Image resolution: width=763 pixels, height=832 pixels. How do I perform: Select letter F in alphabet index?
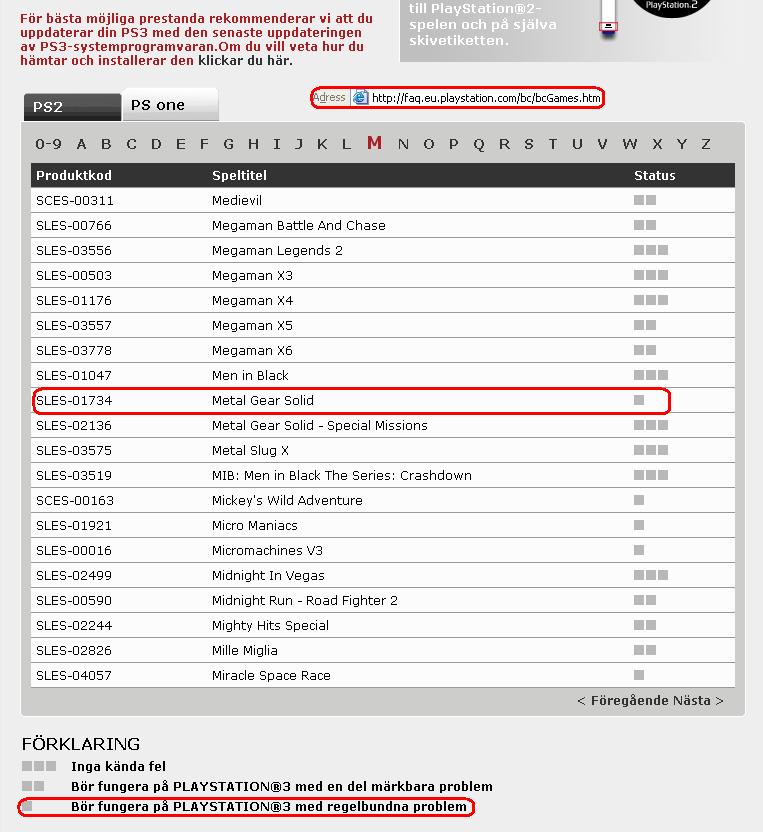coord(204,144)
